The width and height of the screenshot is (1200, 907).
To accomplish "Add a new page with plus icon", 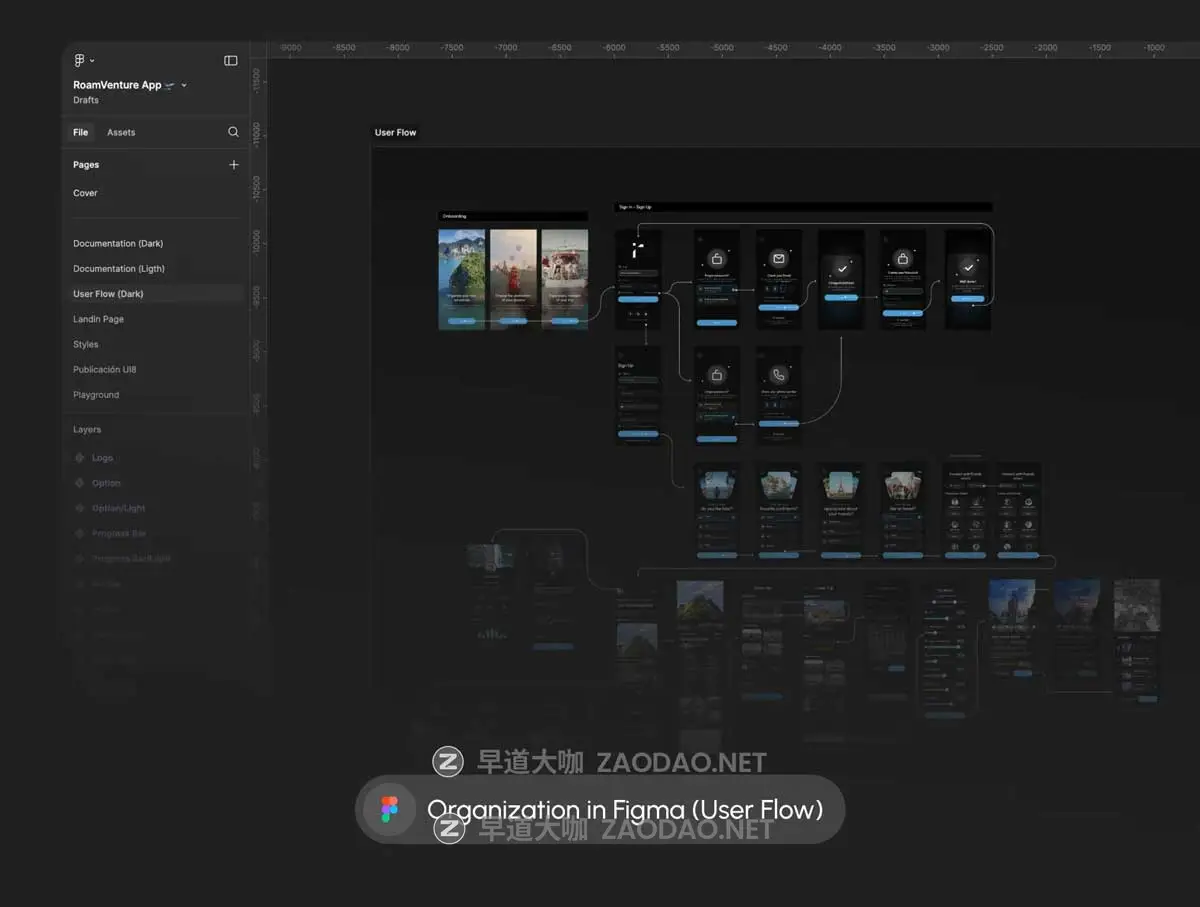I will coord(234,165).
